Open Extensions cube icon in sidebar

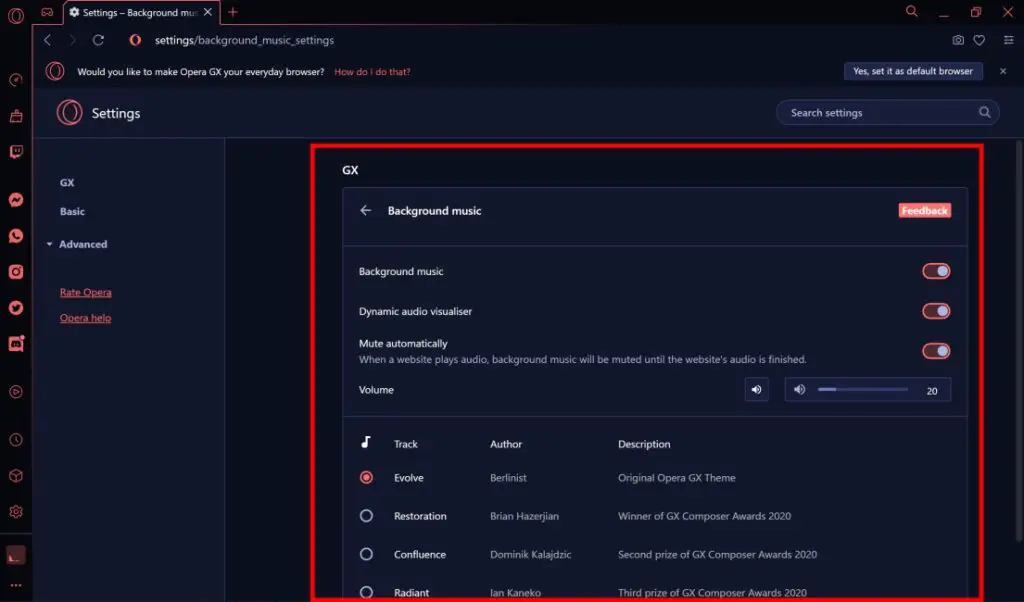(16, 476)
